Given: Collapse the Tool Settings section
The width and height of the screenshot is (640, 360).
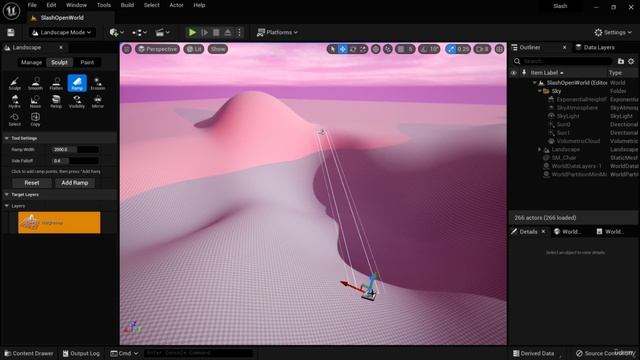Looking at the screenshot, I should tap(7, 138).
